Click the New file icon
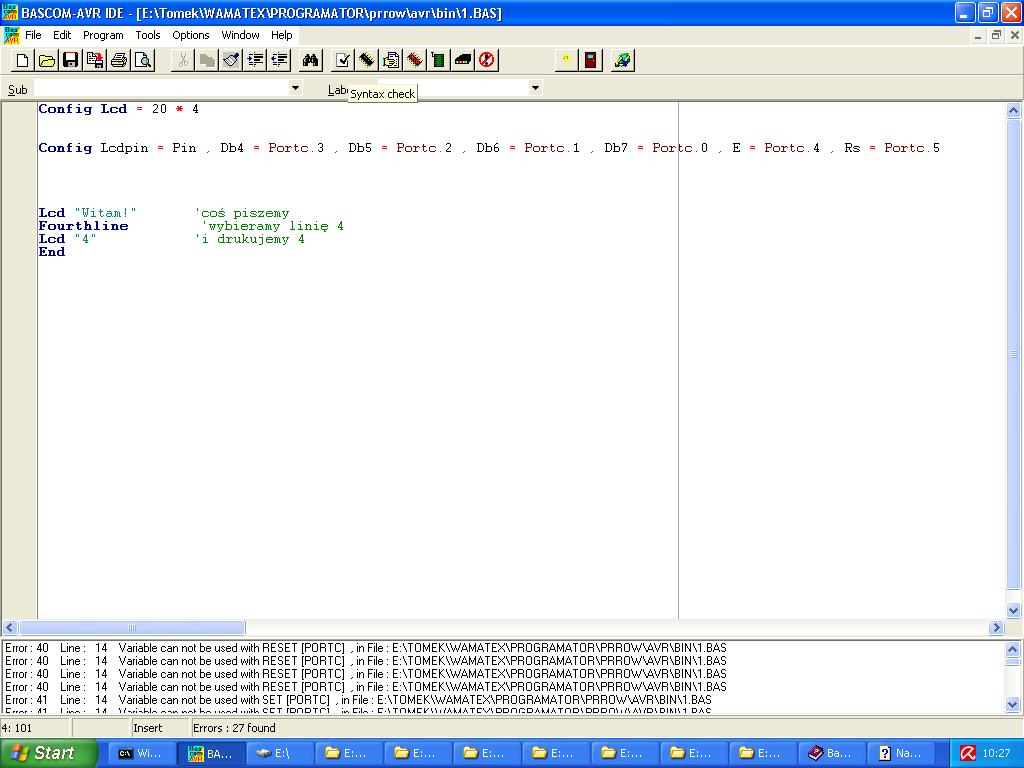Viewport: 1024px width, 768px height. click(23, 61)
